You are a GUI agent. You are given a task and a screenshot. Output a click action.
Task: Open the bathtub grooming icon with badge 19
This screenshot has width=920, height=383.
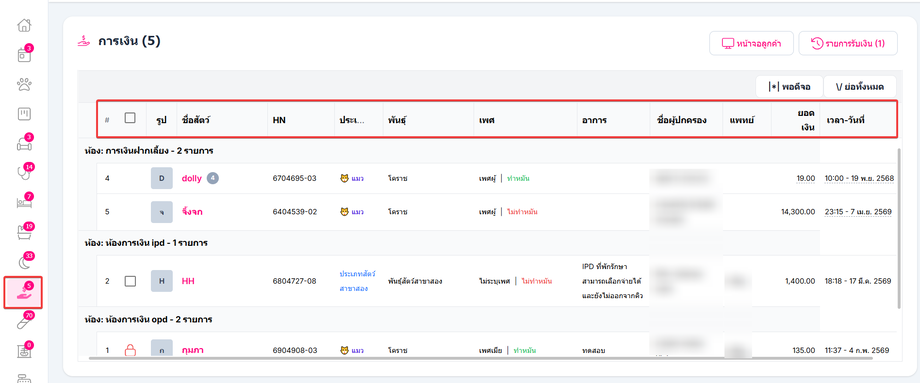[23, 232]
